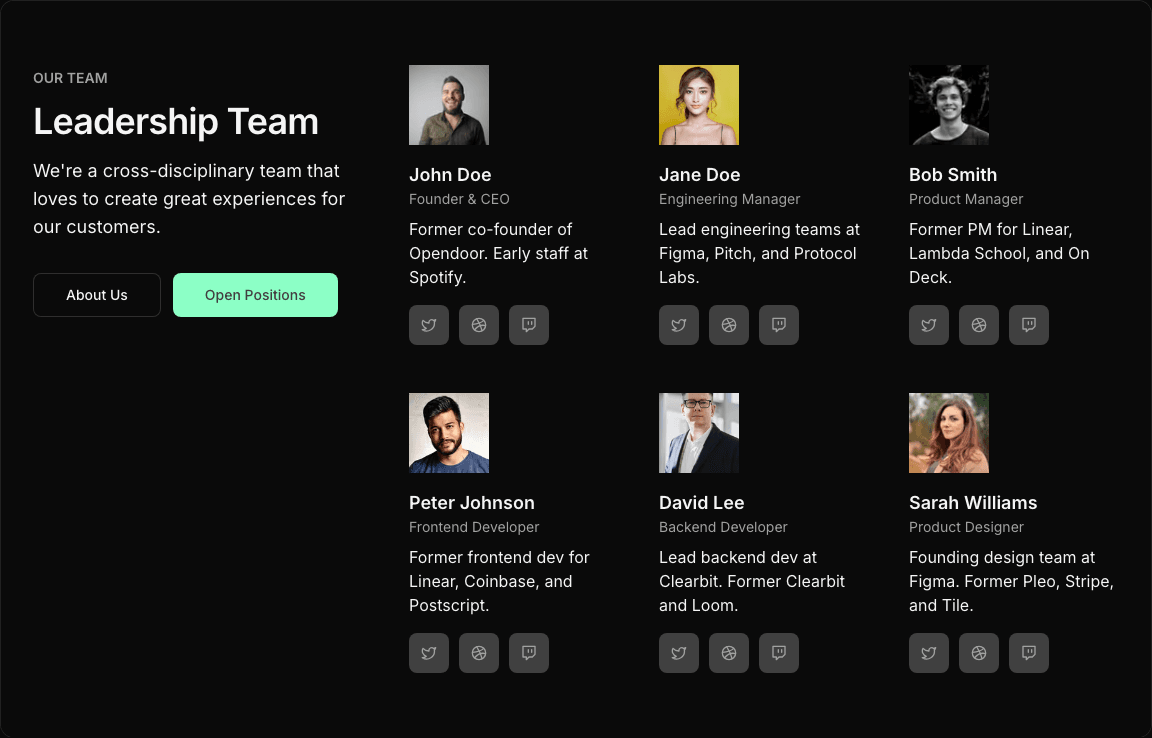Select John Doe's profile photo

pyautogui.click(x=449, y=105)
